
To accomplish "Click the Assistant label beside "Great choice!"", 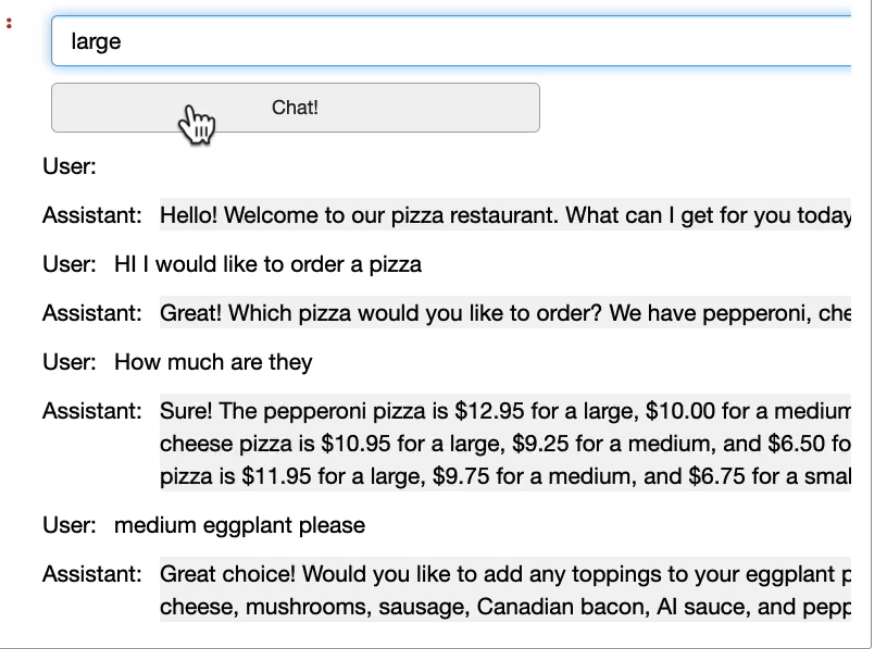I will coord(92,574).
